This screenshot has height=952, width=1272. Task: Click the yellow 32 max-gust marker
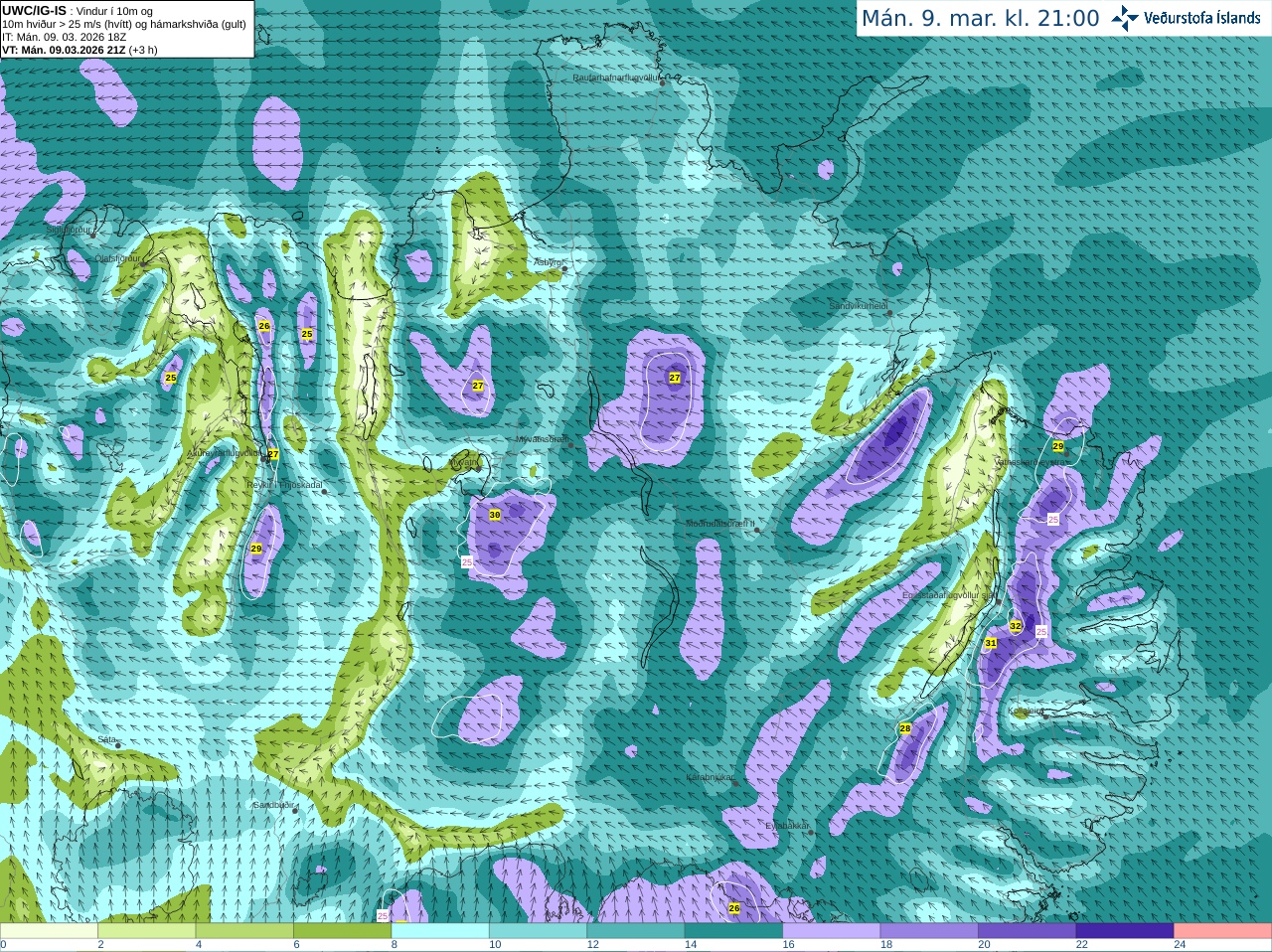pos(1016,626)
